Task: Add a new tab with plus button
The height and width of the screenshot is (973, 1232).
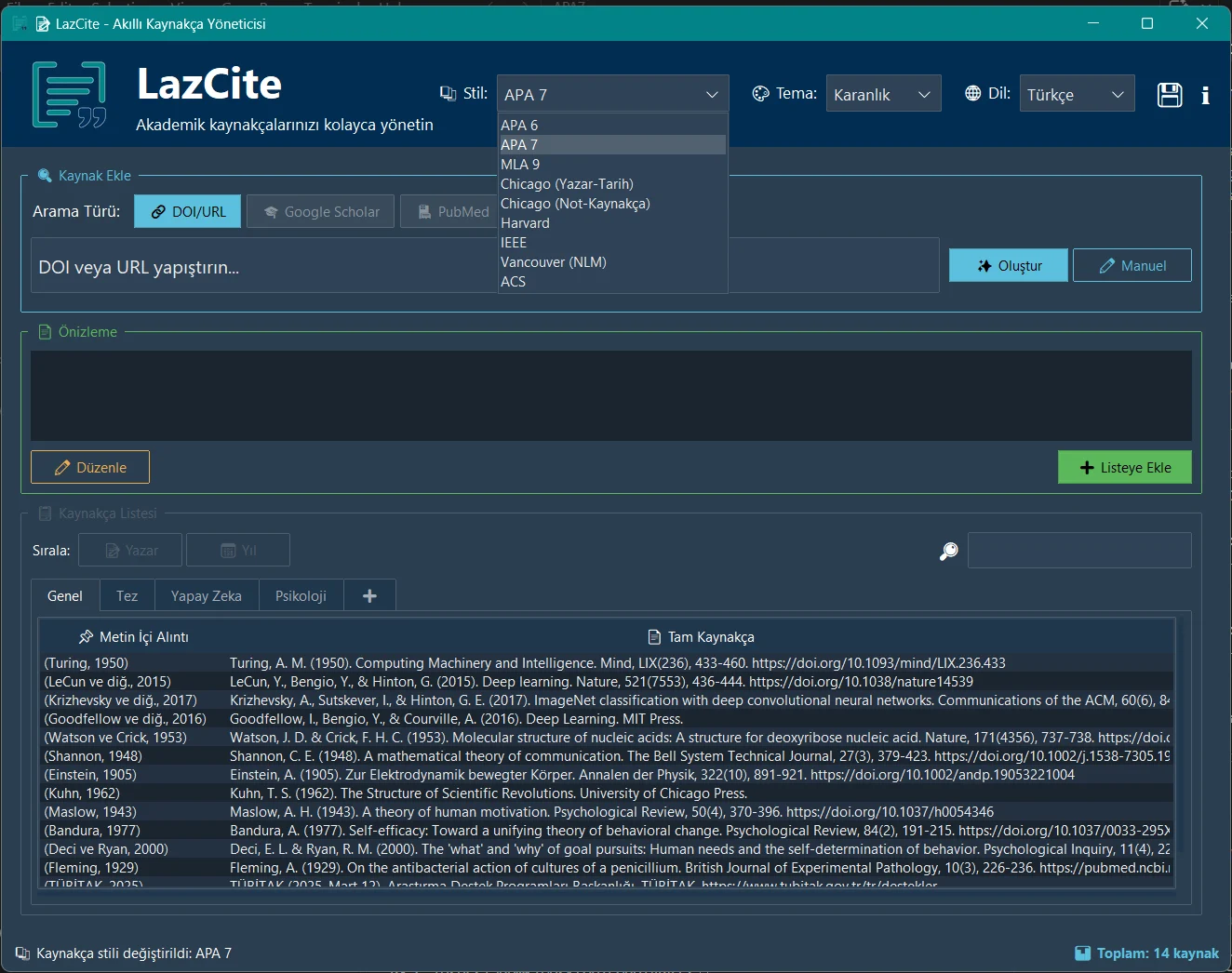Action: 369,595
